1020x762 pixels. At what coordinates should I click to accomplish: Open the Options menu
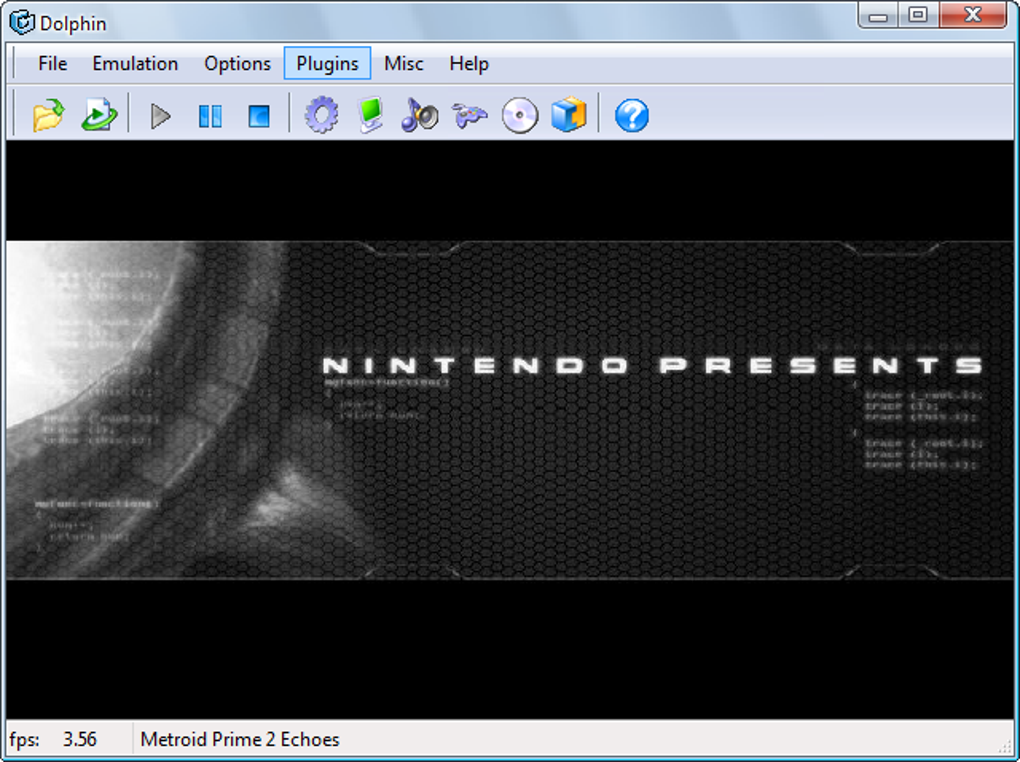237,64
